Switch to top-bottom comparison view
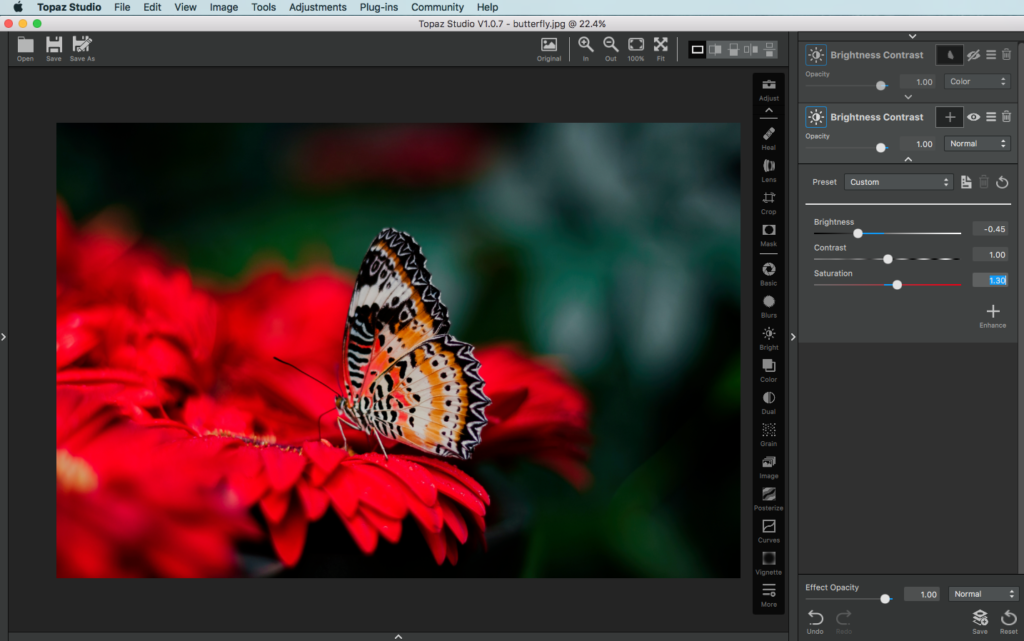 pos(769,50)
